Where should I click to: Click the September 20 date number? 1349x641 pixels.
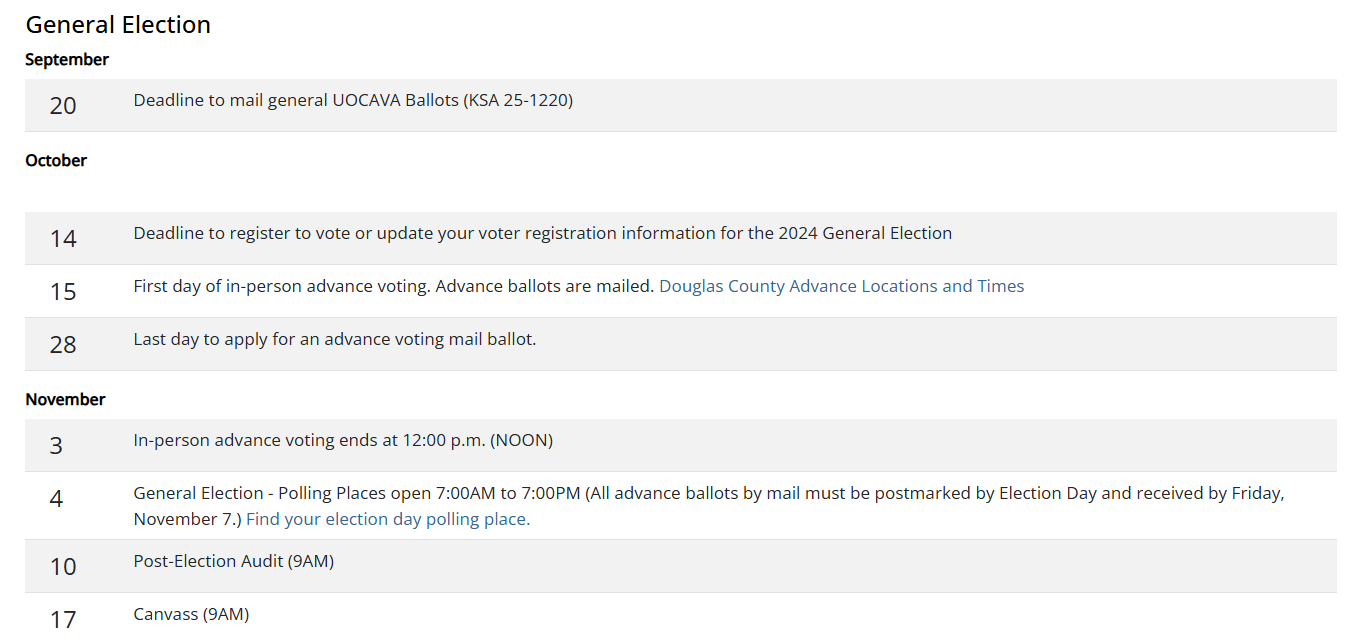click(x=63, y=106)
